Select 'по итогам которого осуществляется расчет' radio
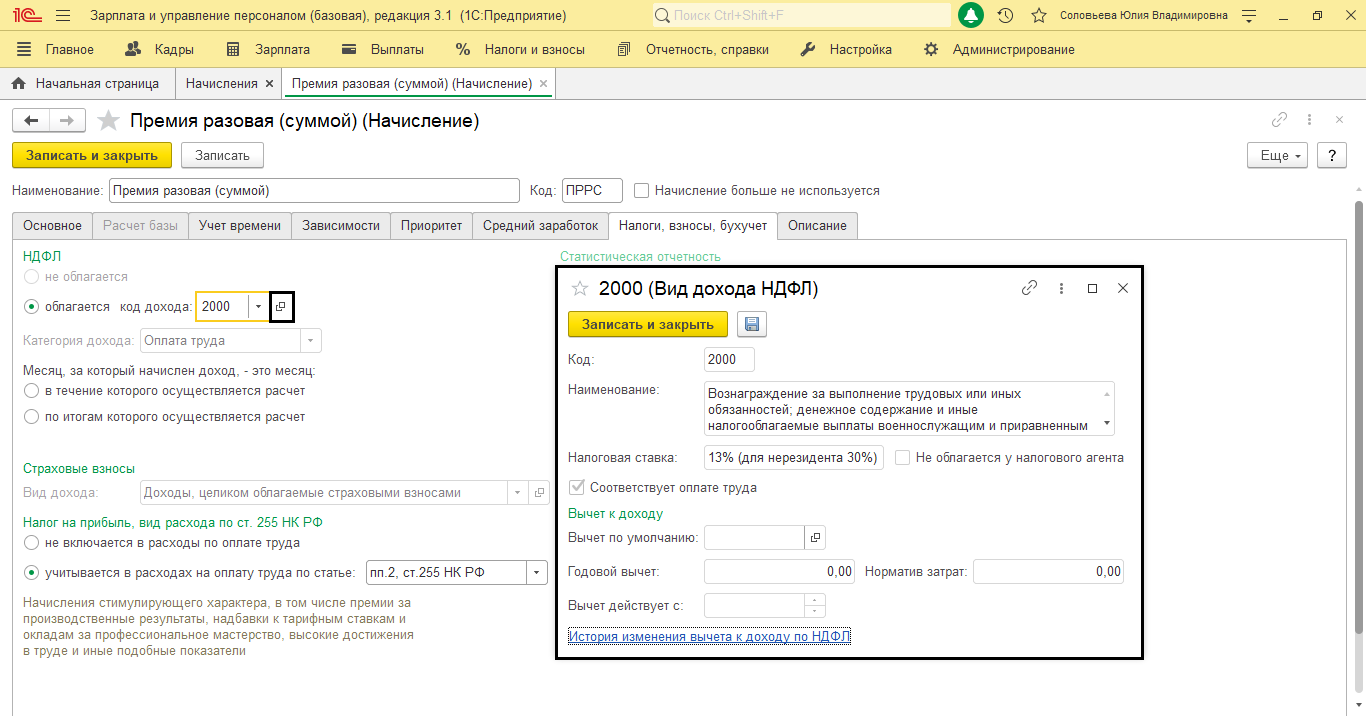 pos(32,417)
